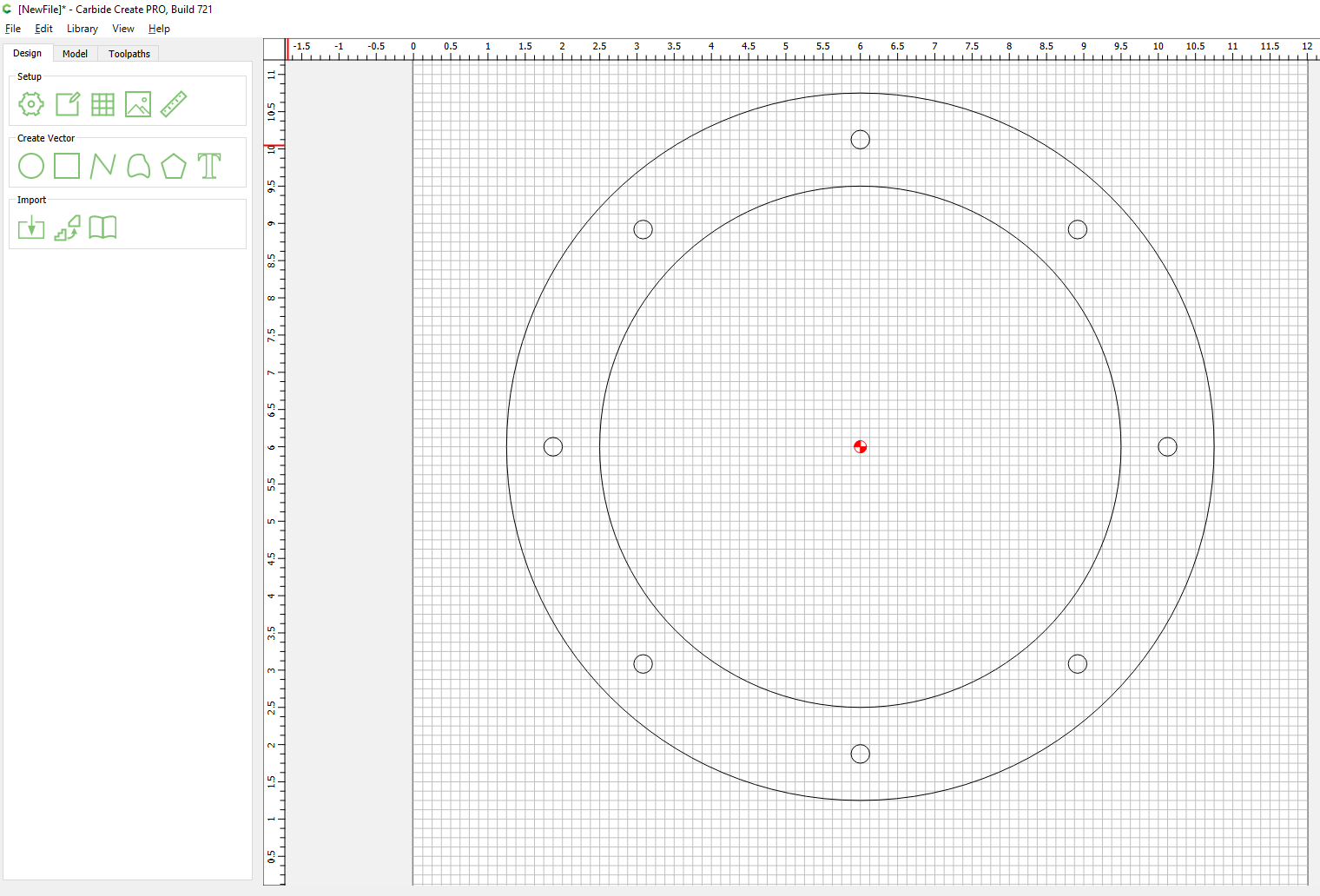This screenshot has height=896, width=1320.
Task: Open the Library menu
Action: click(x=82, y=29)
